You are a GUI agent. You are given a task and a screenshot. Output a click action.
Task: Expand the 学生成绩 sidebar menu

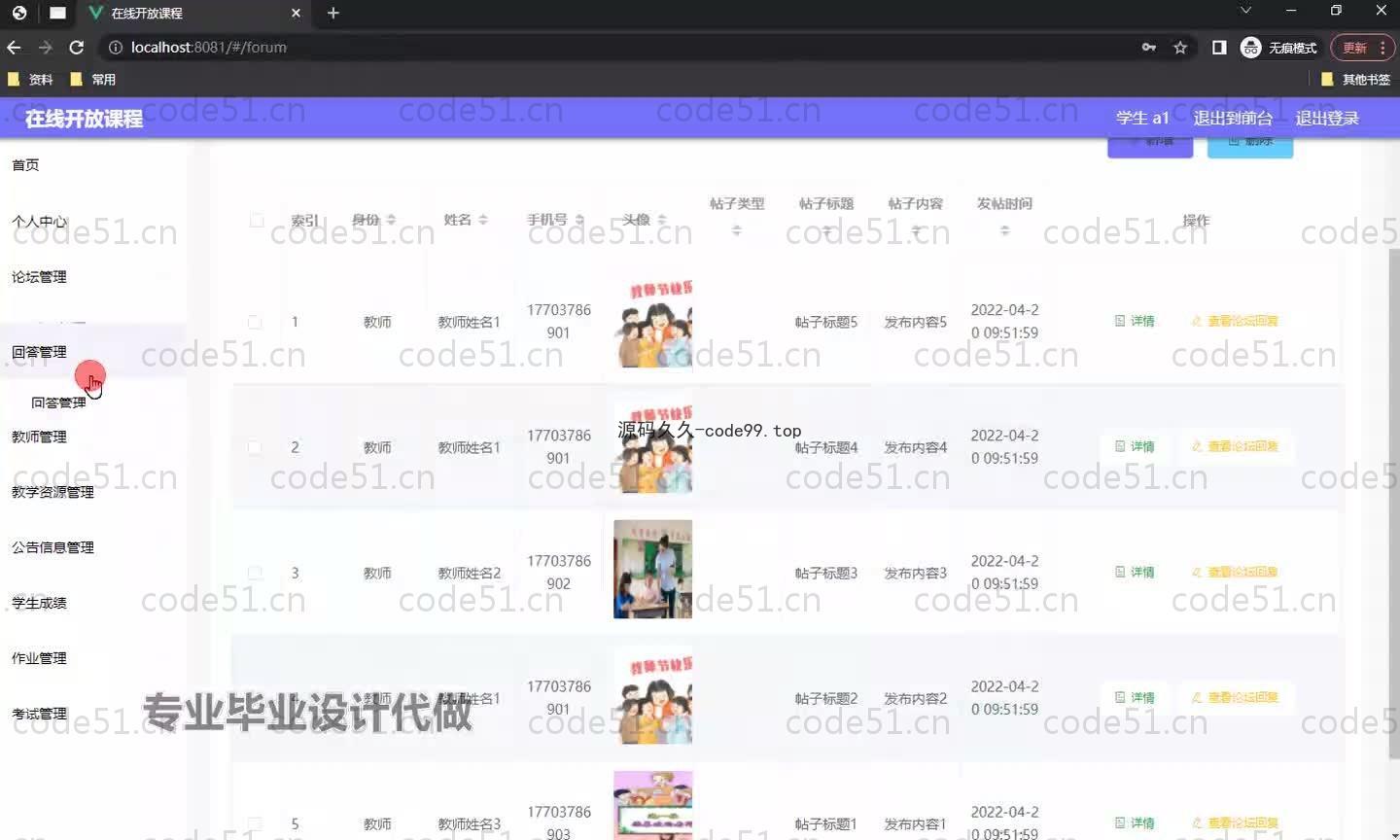tap(39, 602)
